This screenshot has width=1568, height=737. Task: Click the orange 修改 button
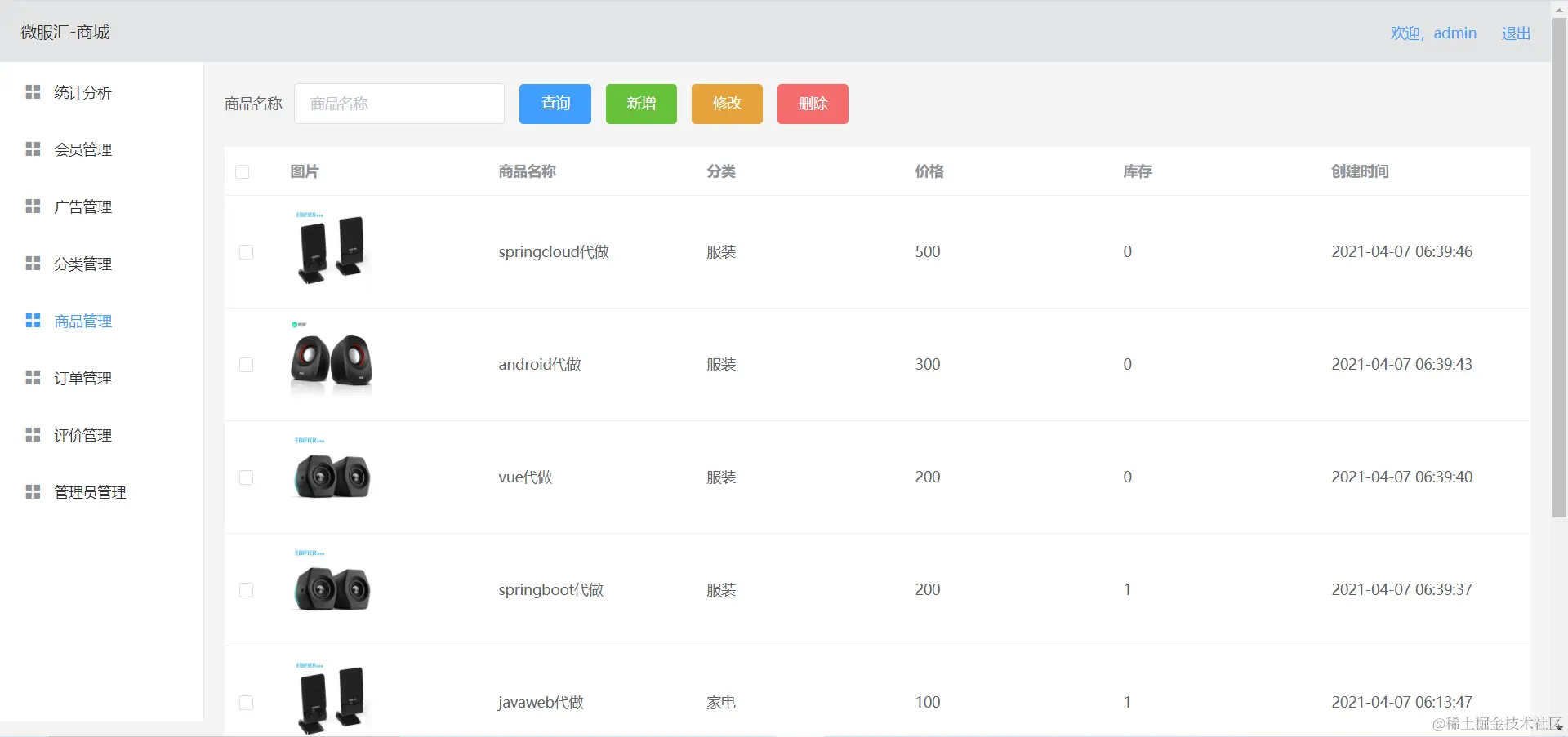[727, 104]
